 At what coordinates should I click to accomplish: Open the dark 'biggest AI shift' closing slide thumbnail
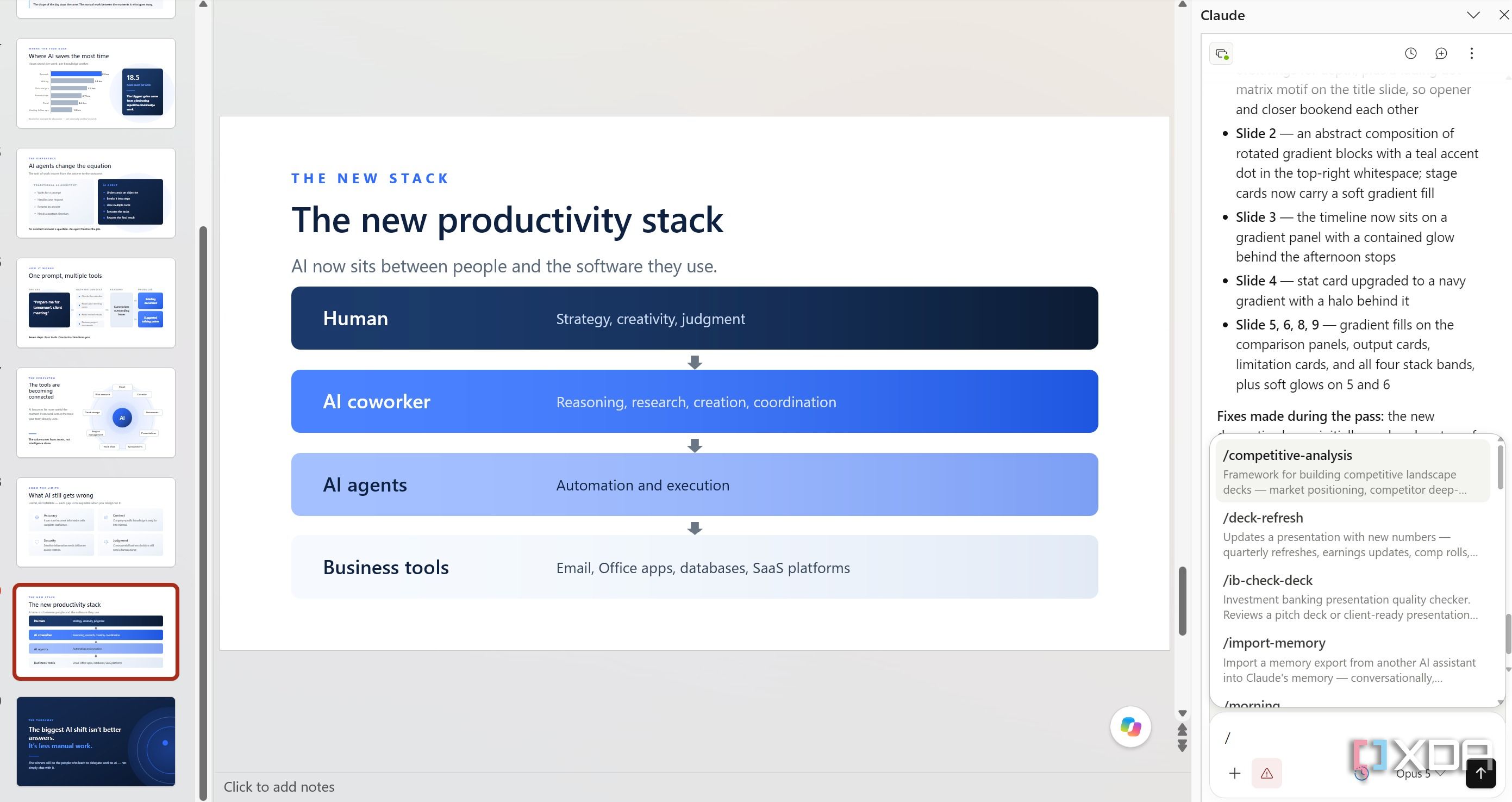point(96,742)
